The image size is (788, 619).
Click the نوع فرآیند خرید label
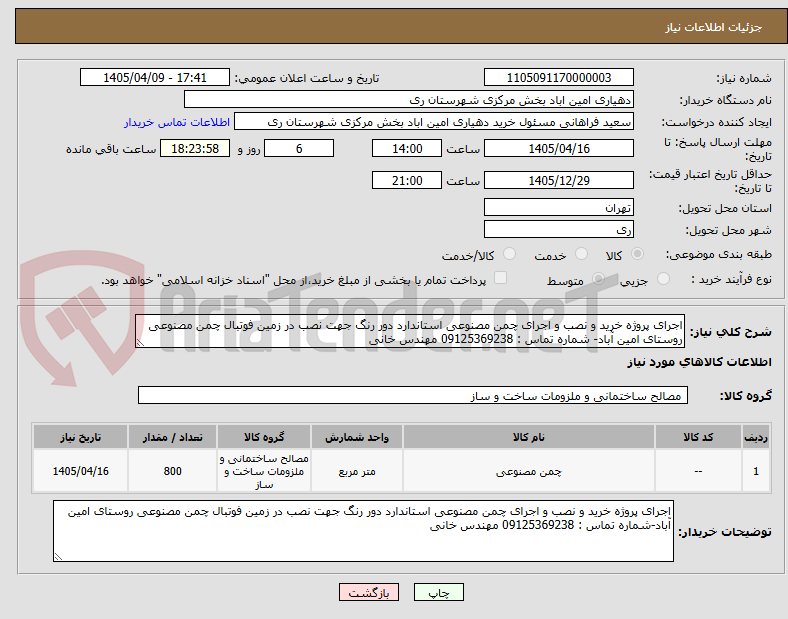[731, 279]
